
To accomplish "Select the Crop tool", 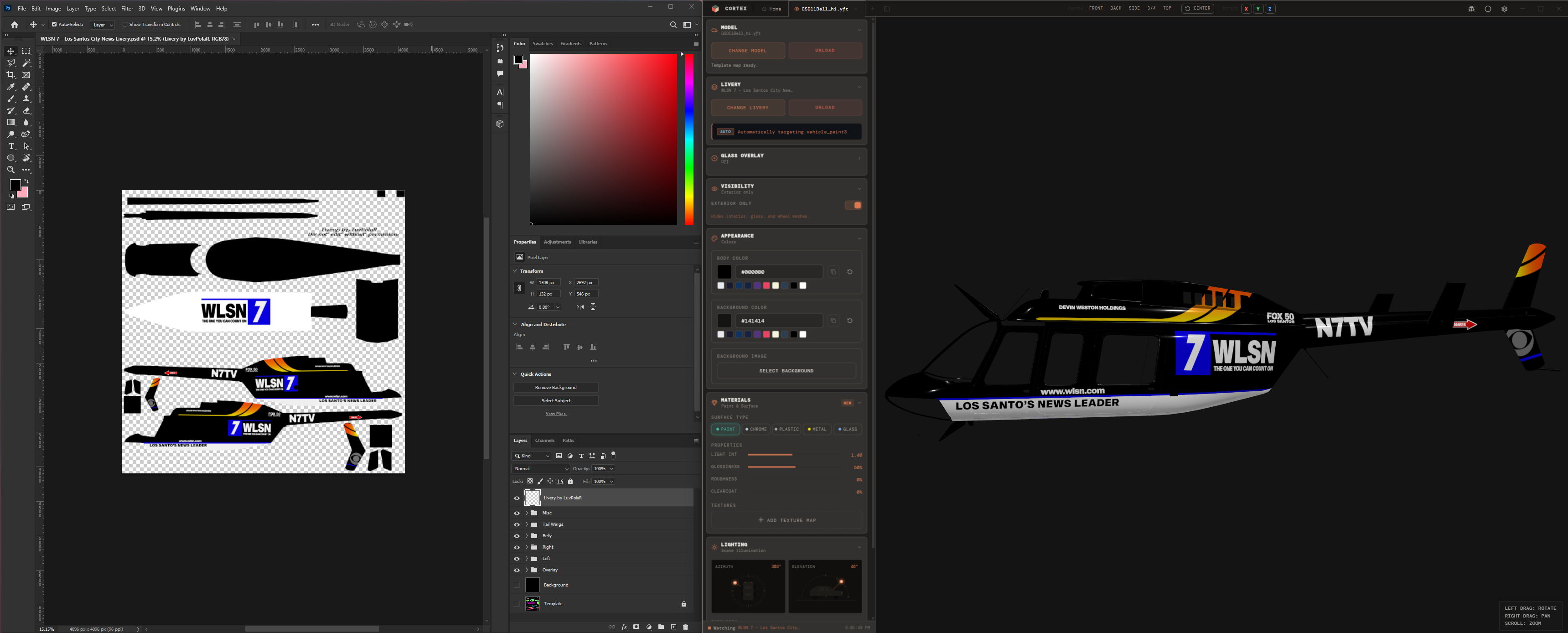I will click(11, 75).
